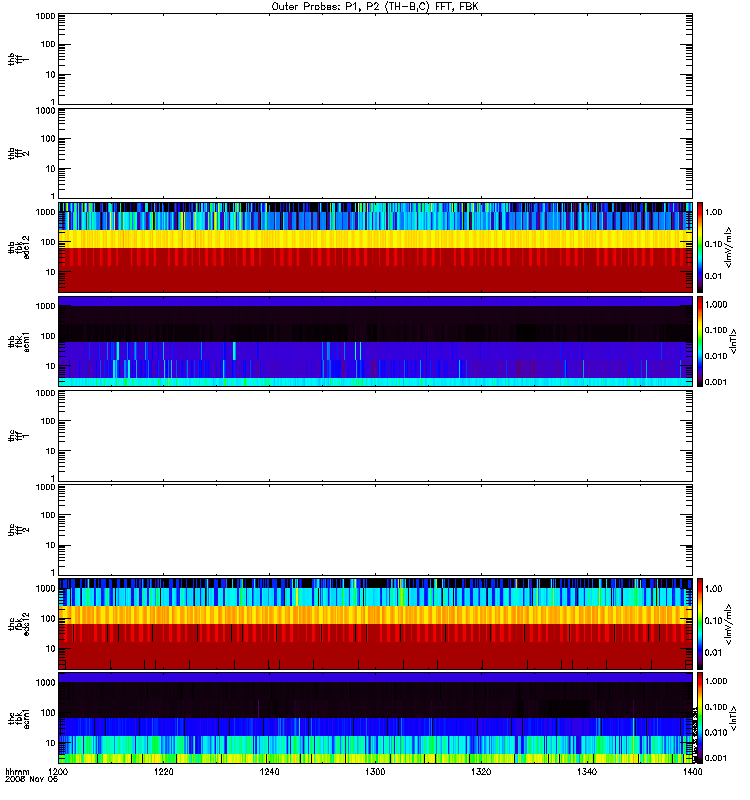The width and height of the screenshot is (750, 800).
Task: Click the thc fbk scm1 bottom spectrogram
Action: 375,718
